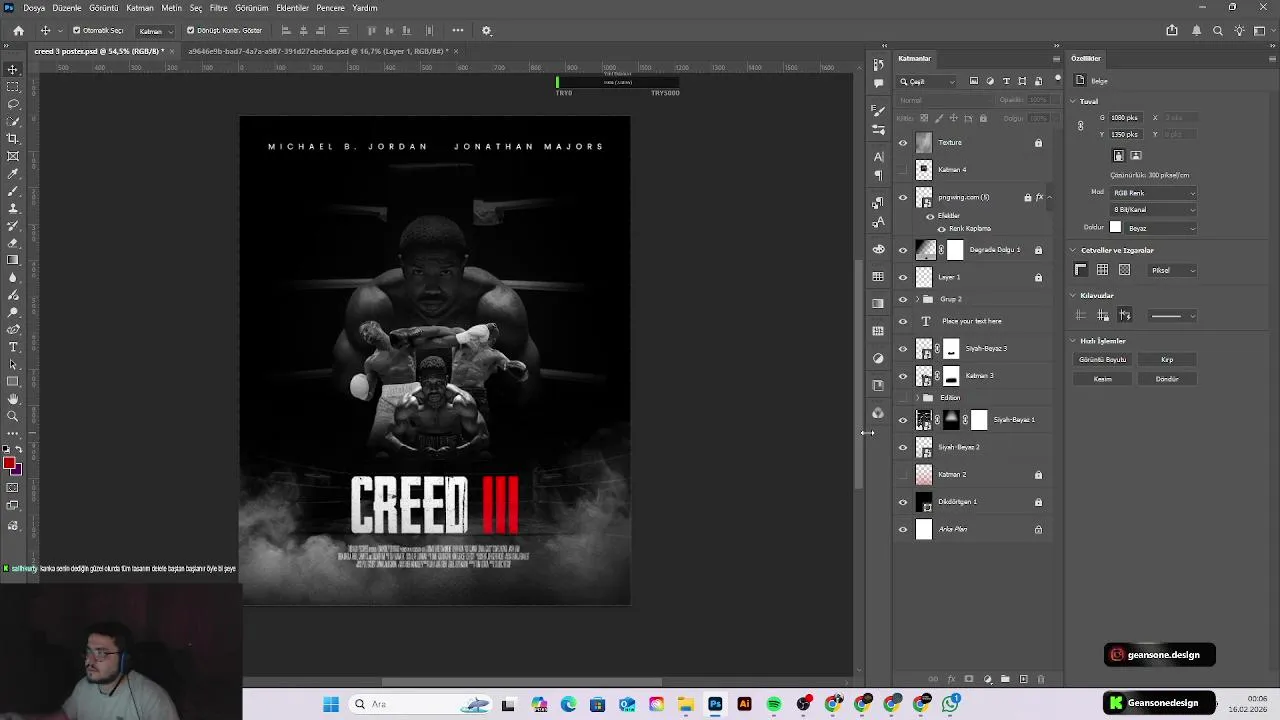Open Illustrator from the Windows taskbar
Screen dimensions: 1280x720
(744, 704)
